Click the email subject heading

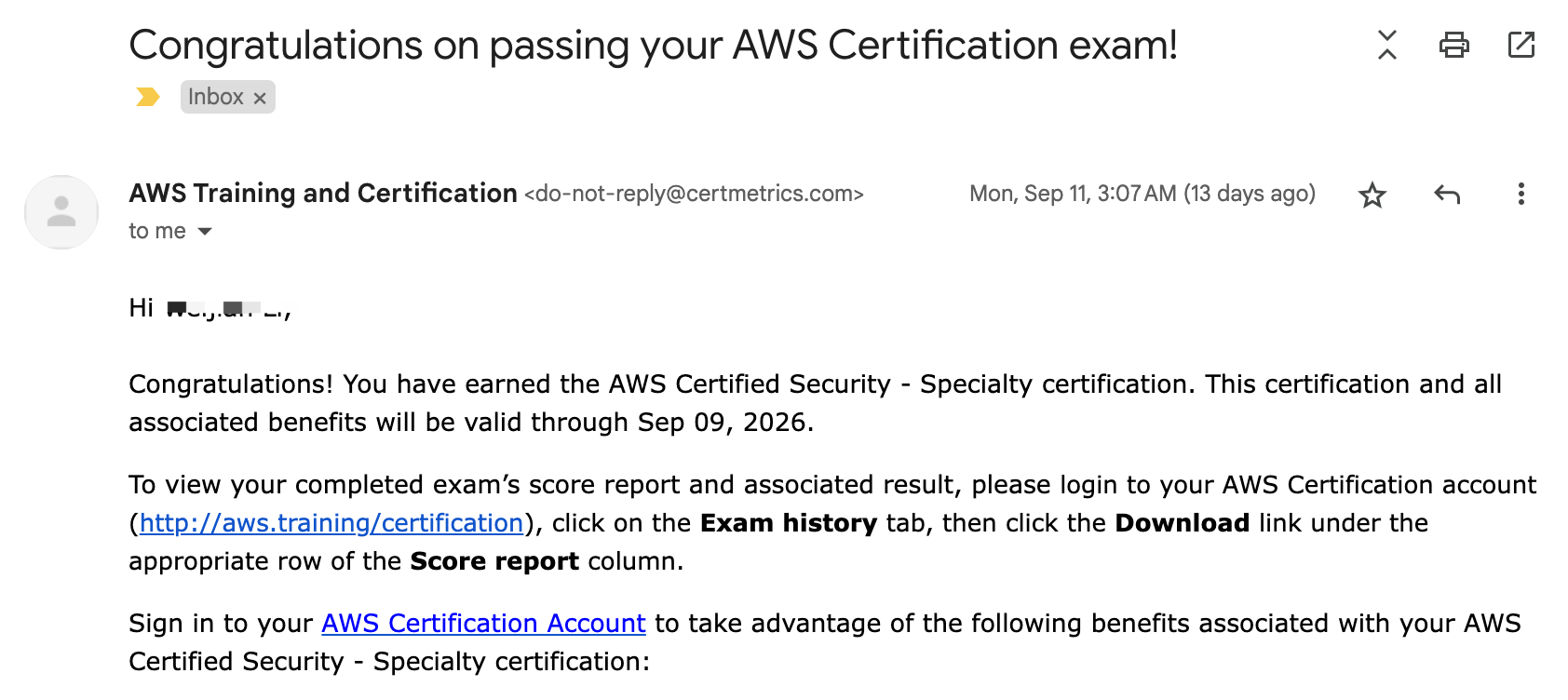653,45
